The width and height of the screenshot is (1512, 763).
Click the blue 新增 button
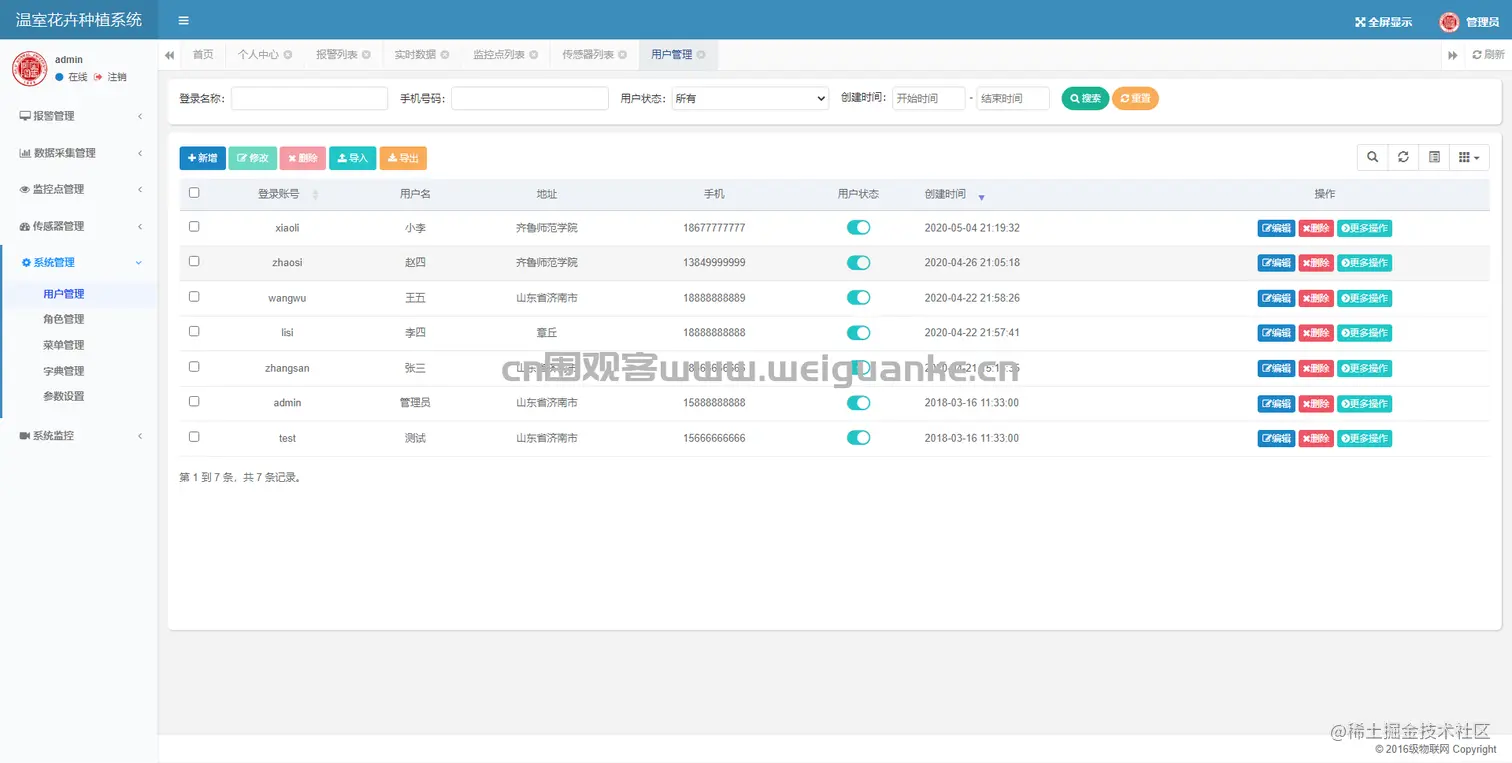coord(202,158)
